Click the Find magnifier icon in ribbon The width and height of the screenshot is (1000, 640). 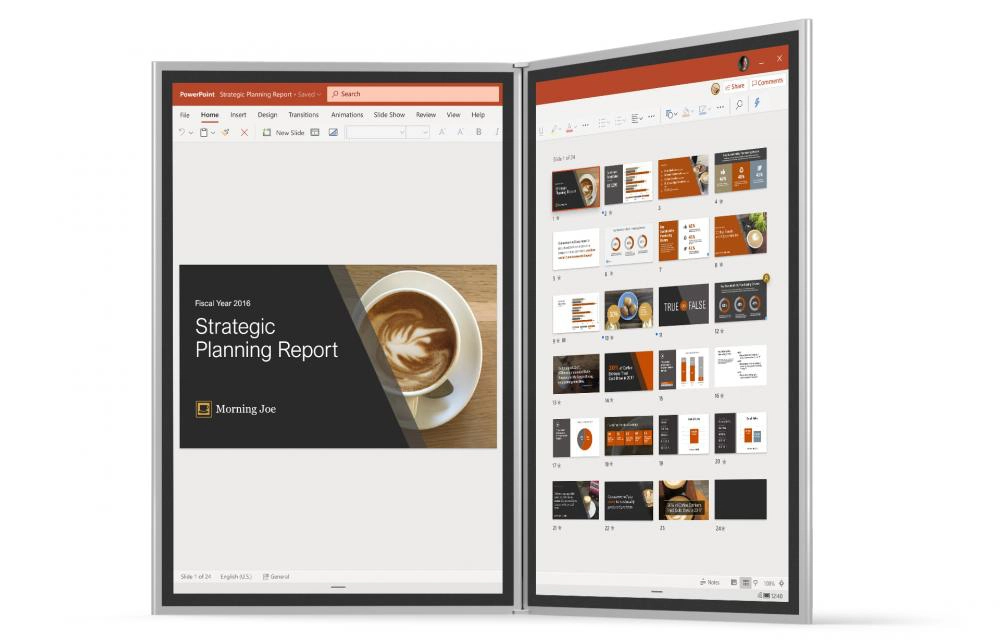(x=739, y=105)
